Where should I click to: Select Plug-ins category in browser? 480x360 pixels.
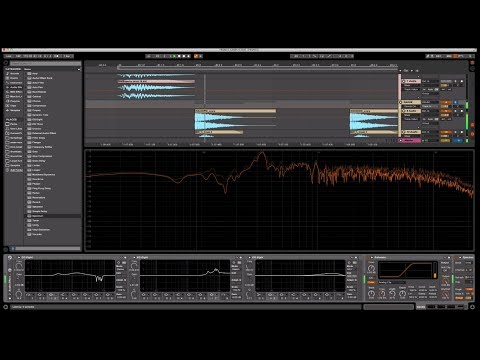click(14, 101)
